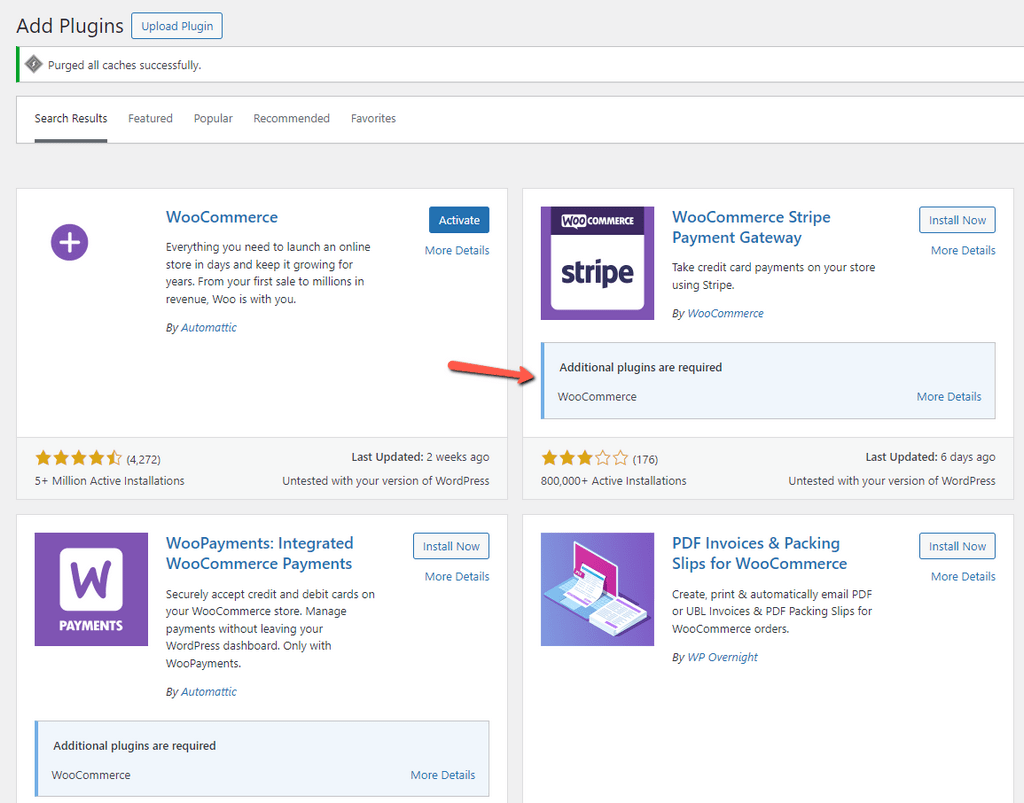Click the Stripe plugin logo

597,263
